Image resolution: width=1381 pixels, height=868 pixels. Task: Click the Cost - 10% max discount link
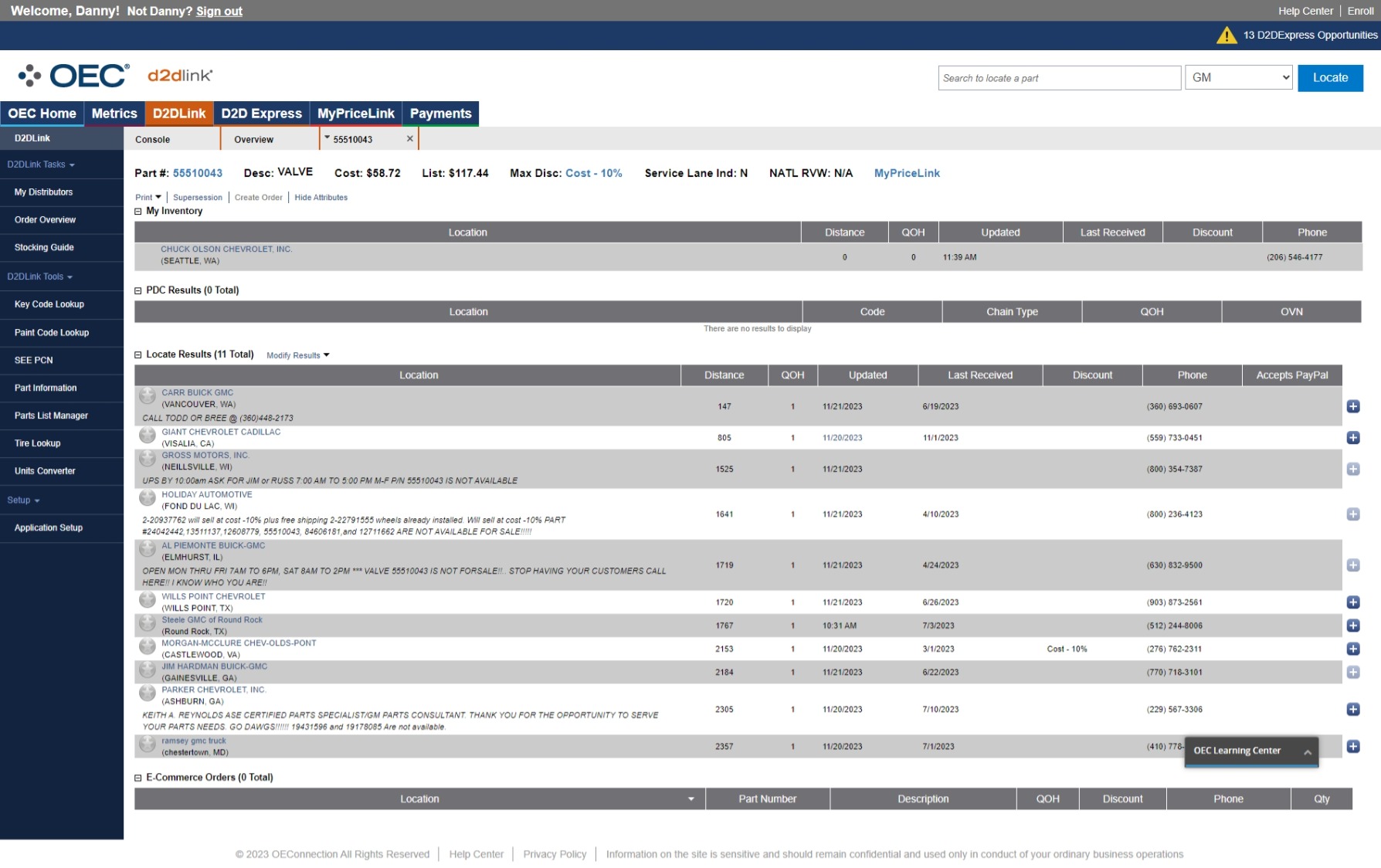tap(593, 174)
